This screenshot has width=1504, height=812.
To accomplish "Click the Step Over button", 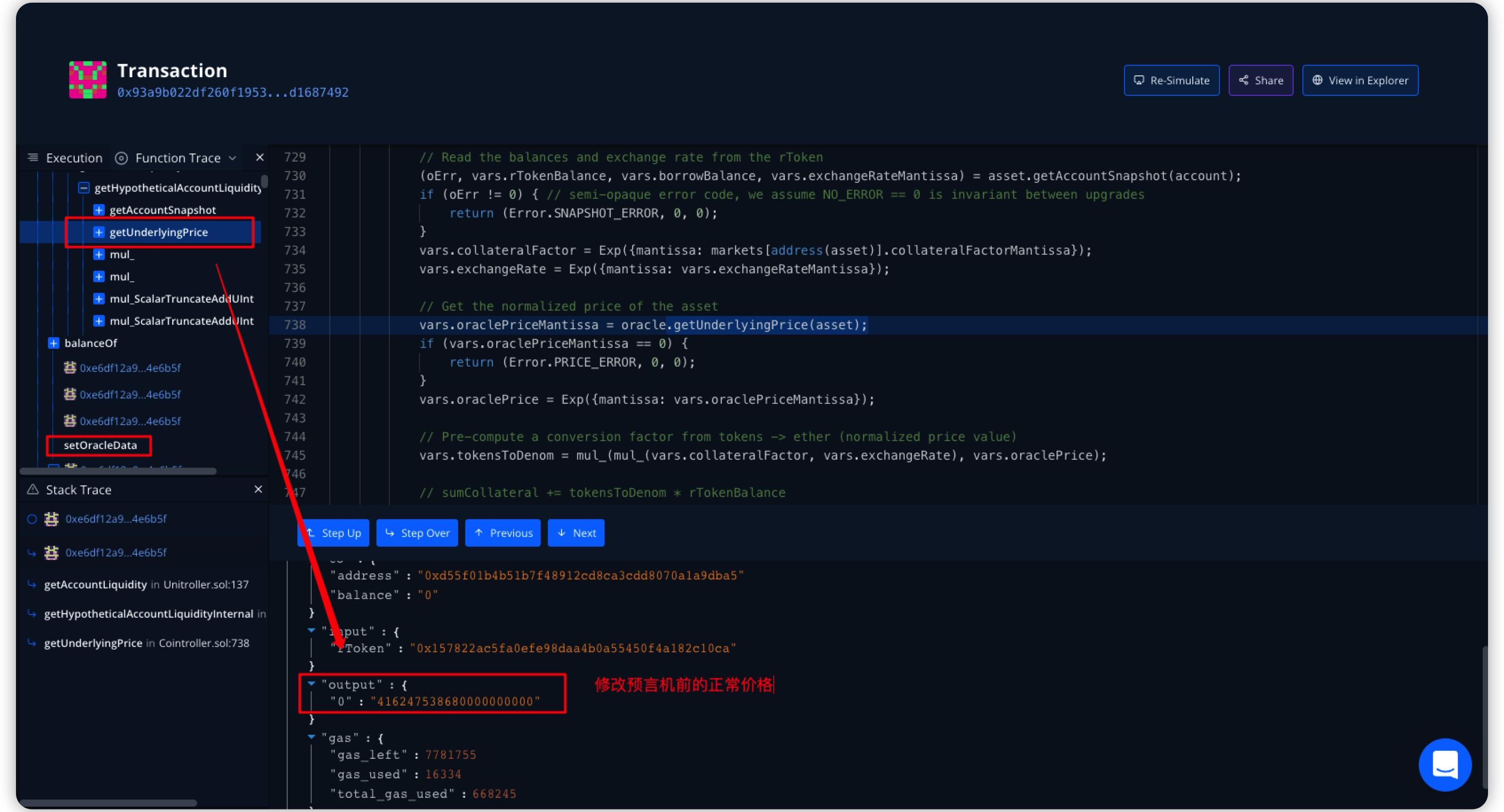I will (417, 533).
